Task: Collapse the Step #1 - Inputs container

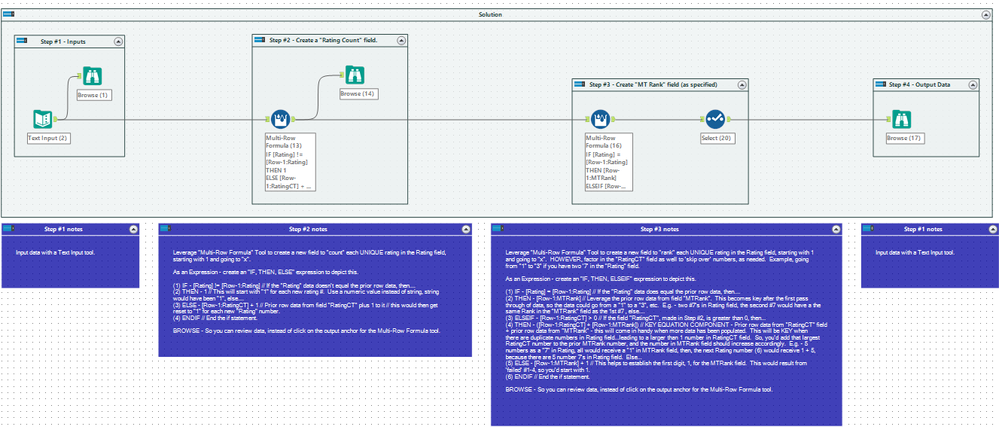Action: (x=118, y=41)
